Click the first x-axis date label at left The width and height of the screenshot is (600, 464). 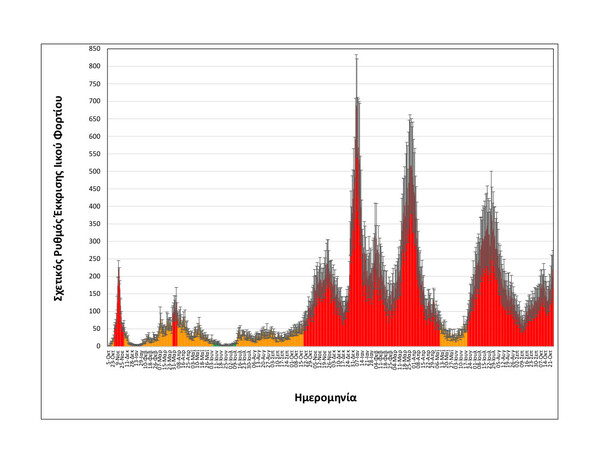[x=109, y=355]
